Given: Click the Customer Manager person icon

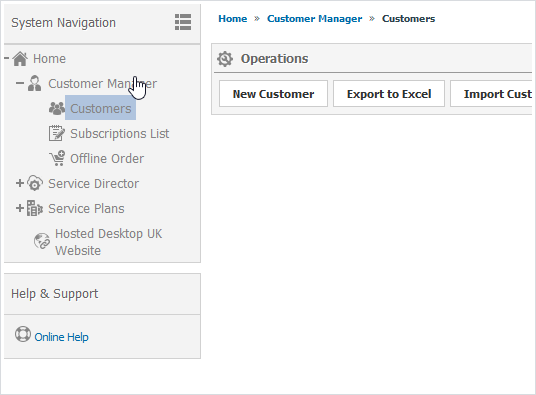Looking at the screenshot, I should point(35,84).
